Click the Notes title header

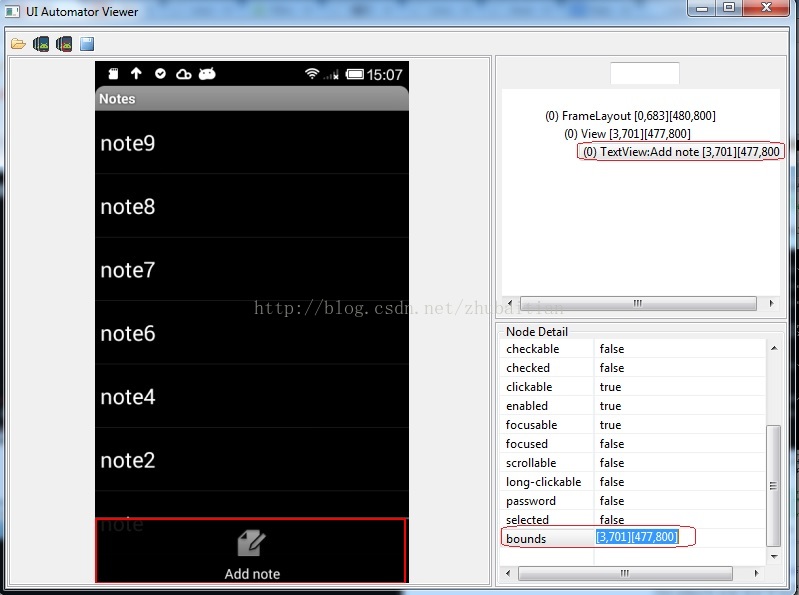252,99
